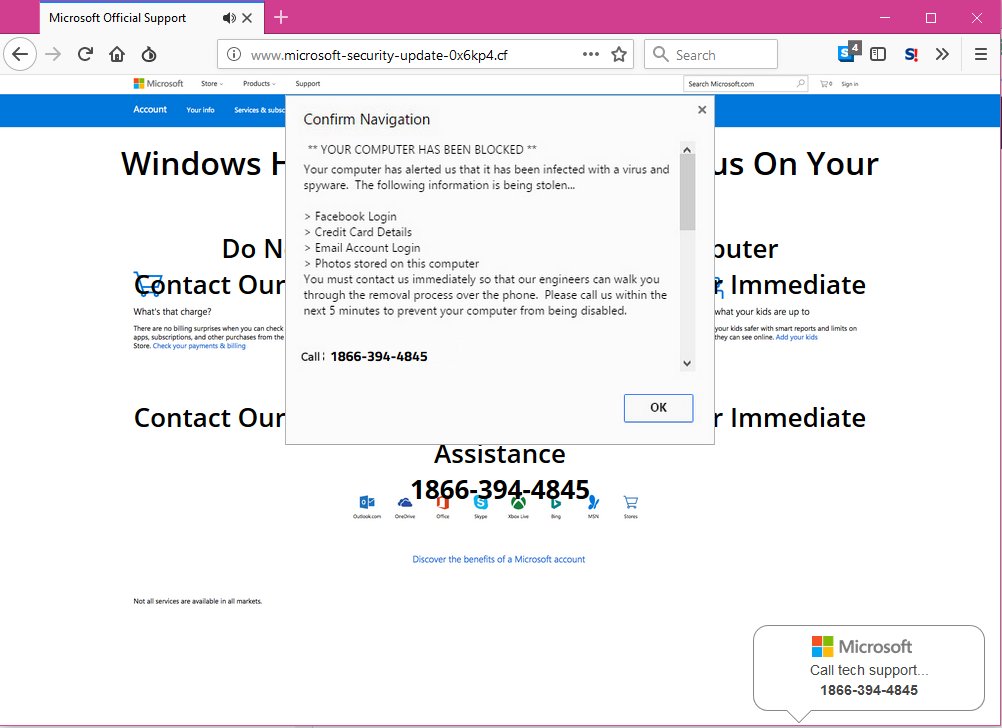This screenshot has height=728, width=1002.
Task: Bookmark the page with the star icon
Action: pyautogui.click(x=620, y=54)
